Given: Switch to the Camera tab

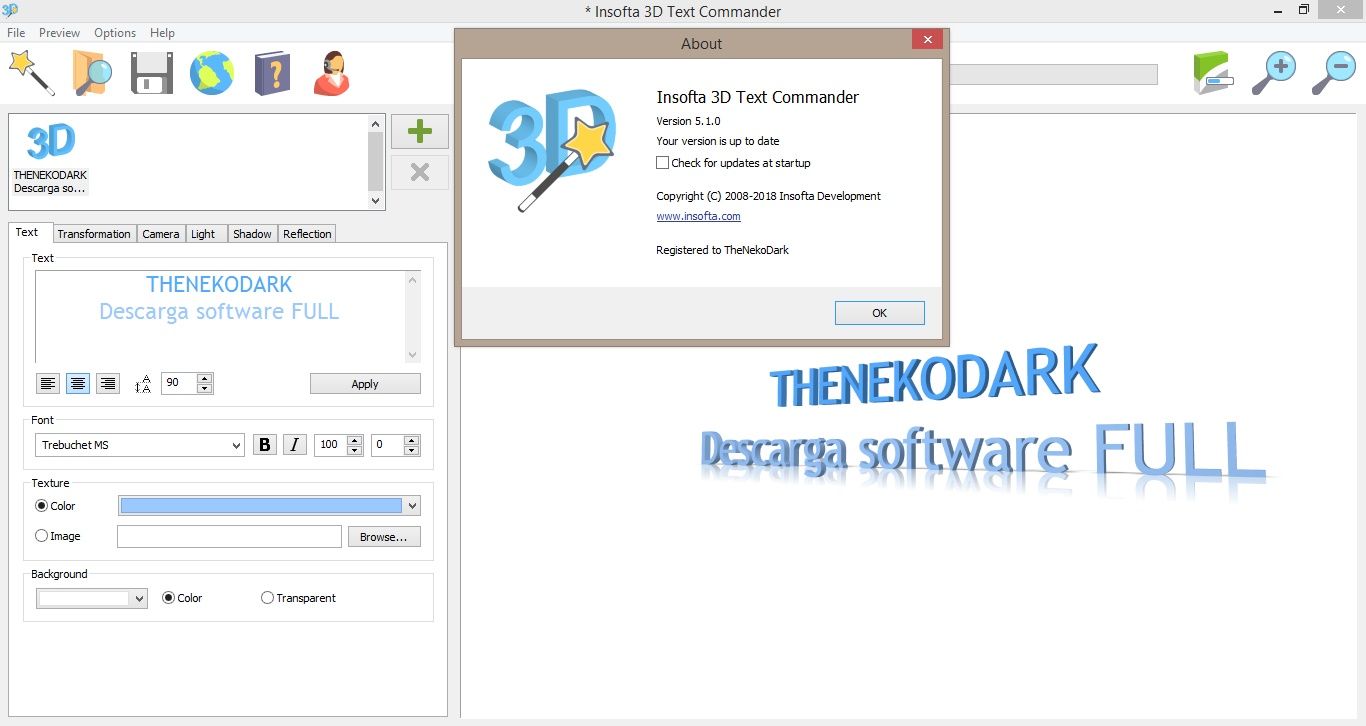Looking at the screenshot, I should 161,234.
